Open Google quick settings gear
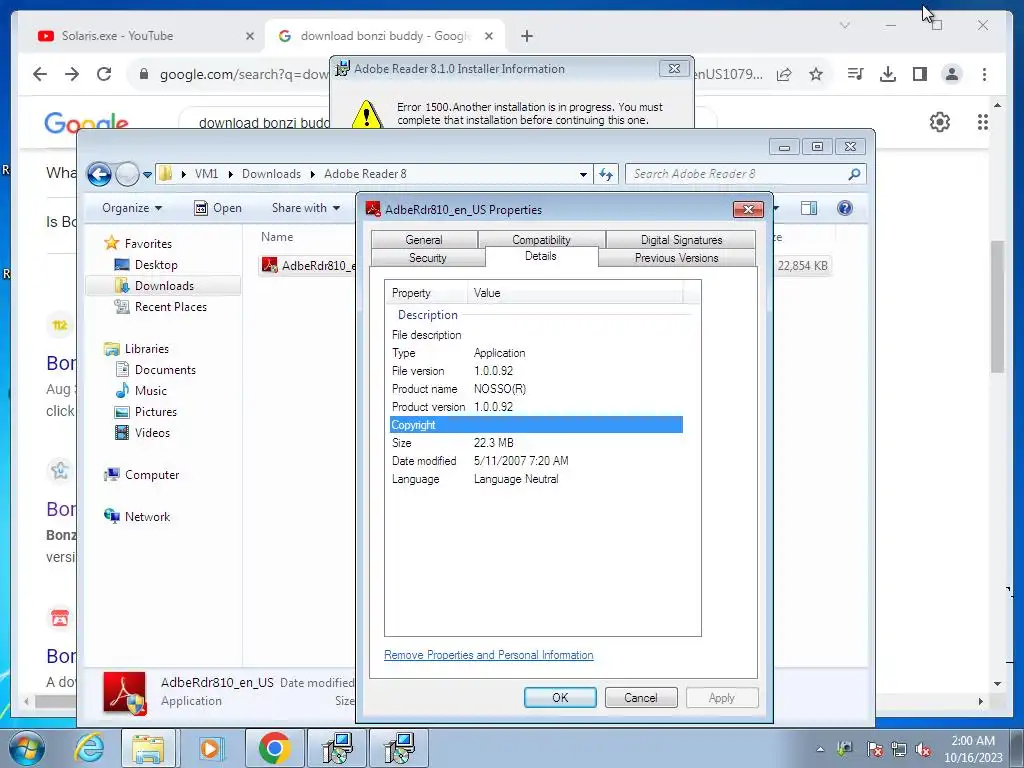Screen dimensions: 1024x768 click(940, 121)
